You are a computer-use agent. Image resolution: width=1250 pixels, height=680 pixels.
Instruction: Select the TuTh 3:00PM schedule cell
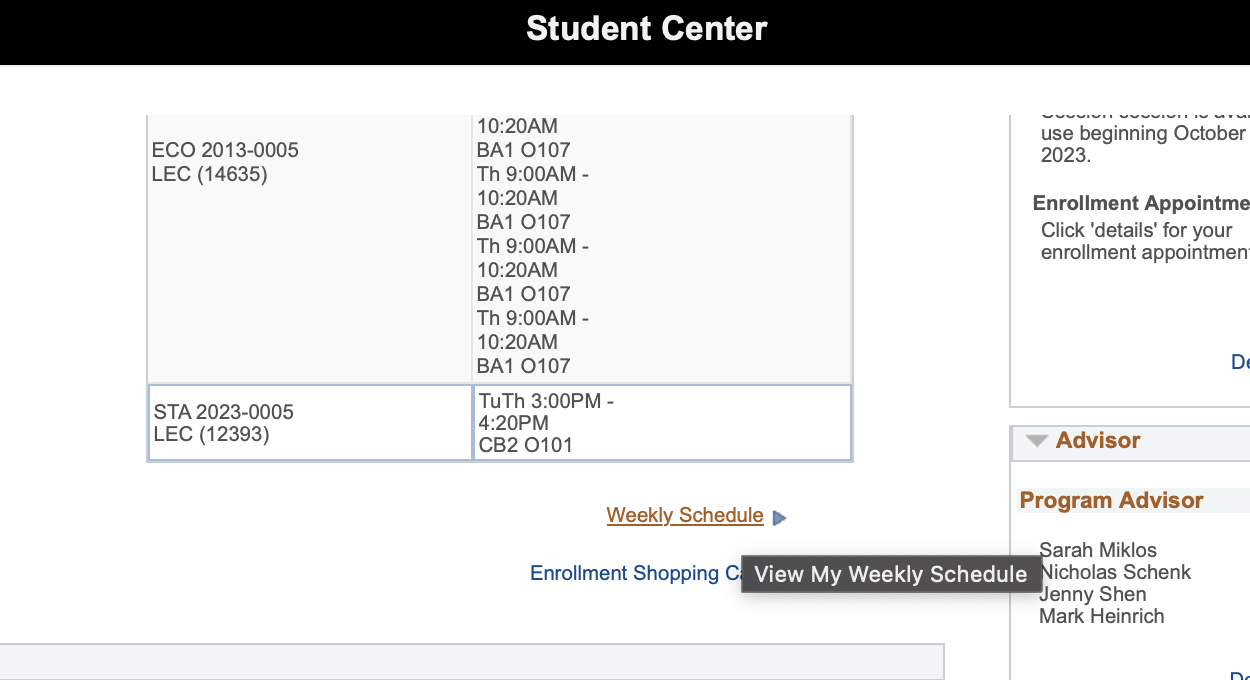546,423
